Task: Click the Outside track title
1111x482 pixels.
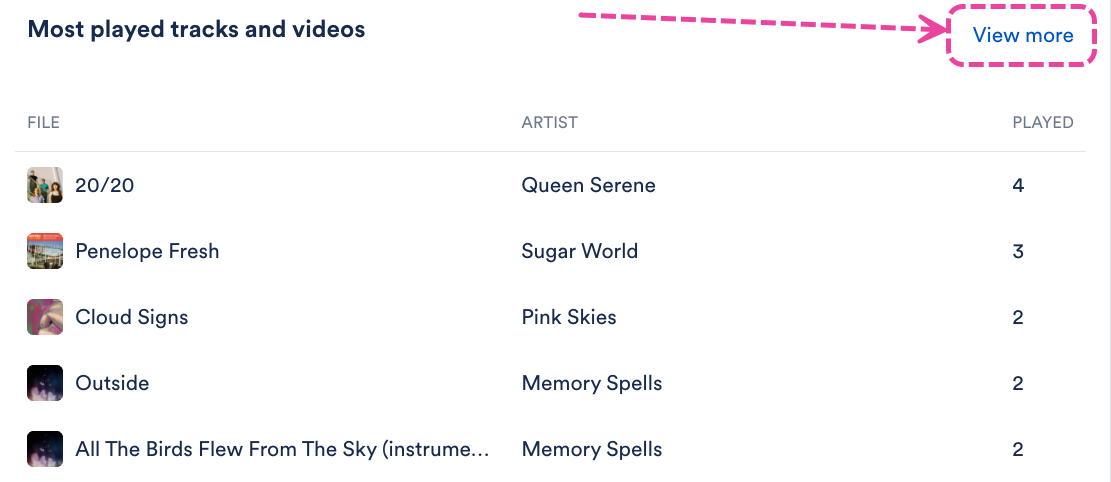Action: pyautogui.click(x=112, y=383)
